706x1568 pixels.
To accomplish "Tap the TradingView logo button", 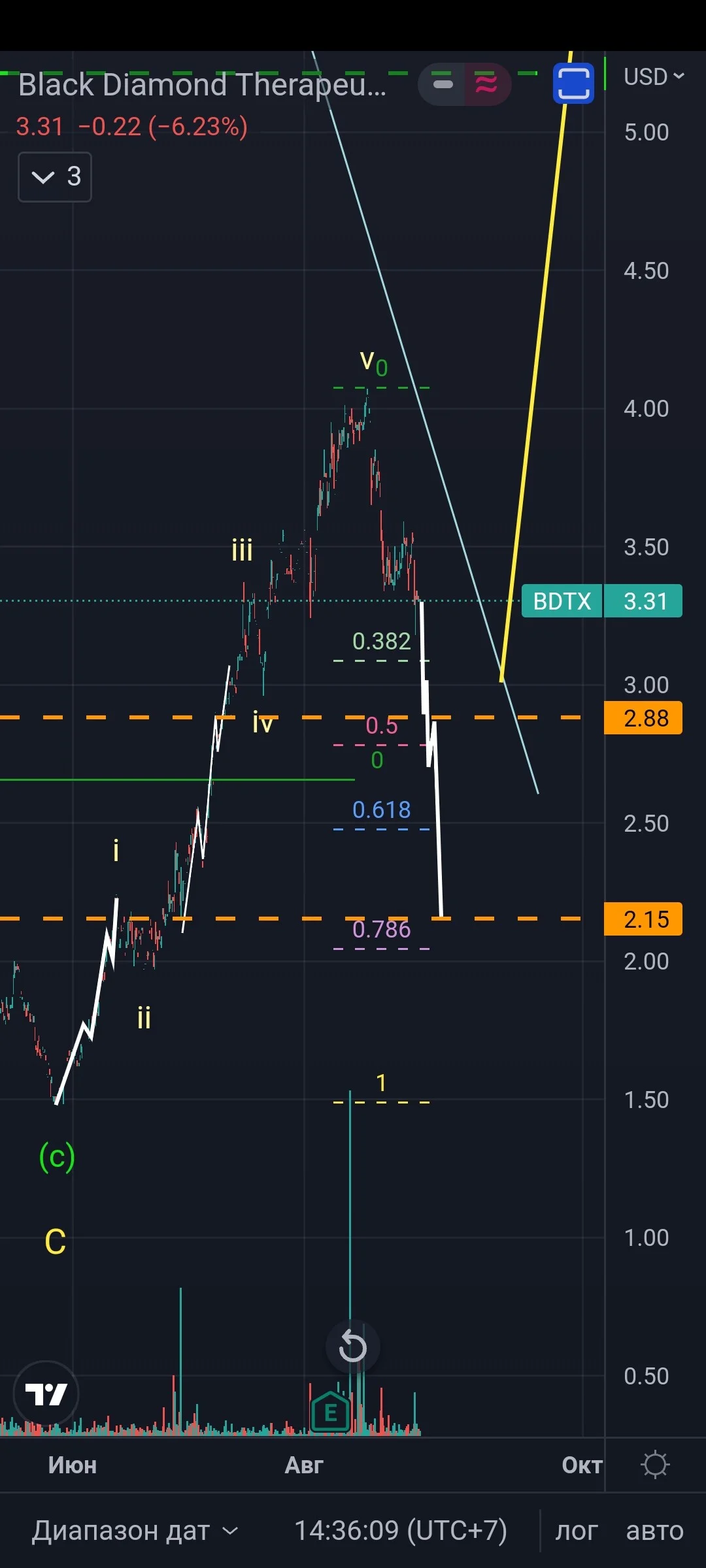I will (46, 1394).
